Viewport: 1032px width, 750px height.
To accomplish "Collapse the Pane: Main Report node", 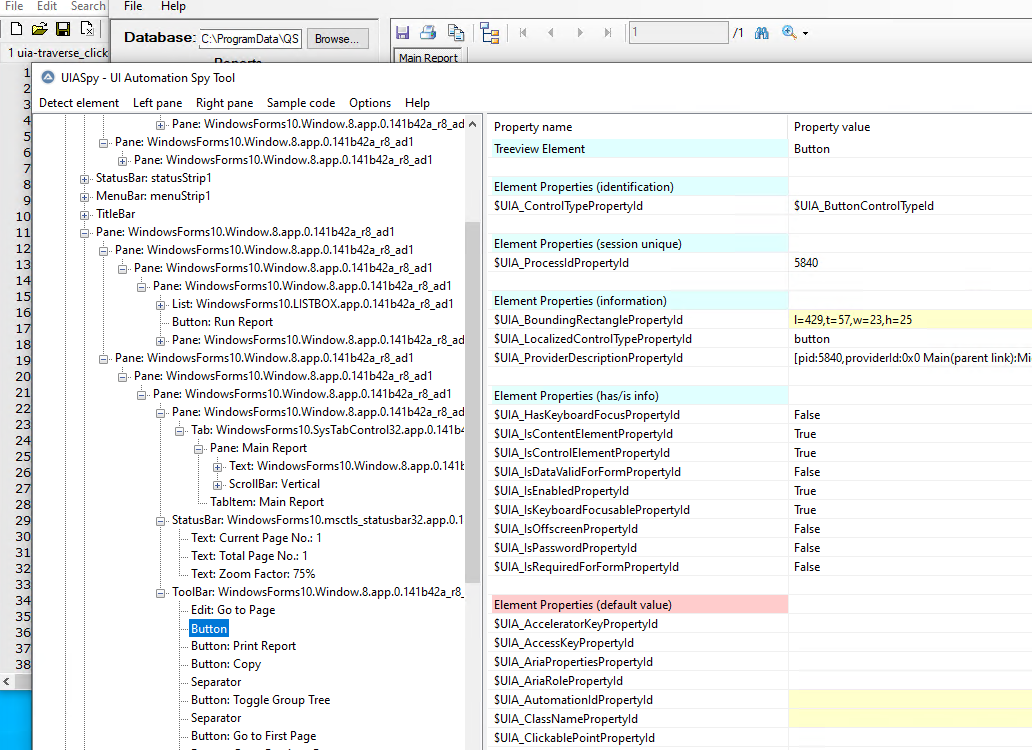I will point(198,449).
